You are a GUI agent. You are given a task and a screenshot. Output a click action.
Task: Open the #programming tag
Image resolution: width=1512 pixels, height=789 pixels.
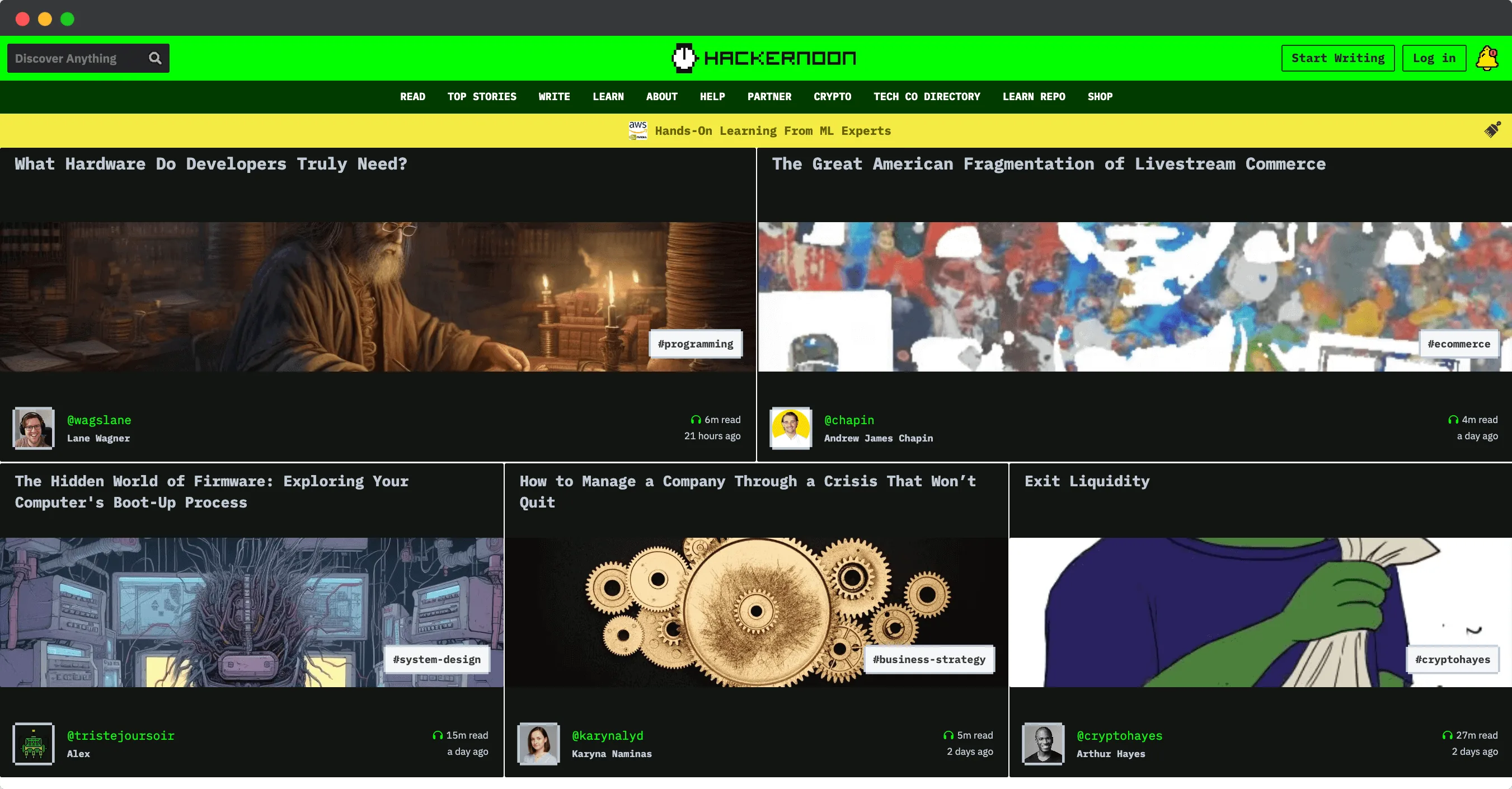click(x=695, y=344)
